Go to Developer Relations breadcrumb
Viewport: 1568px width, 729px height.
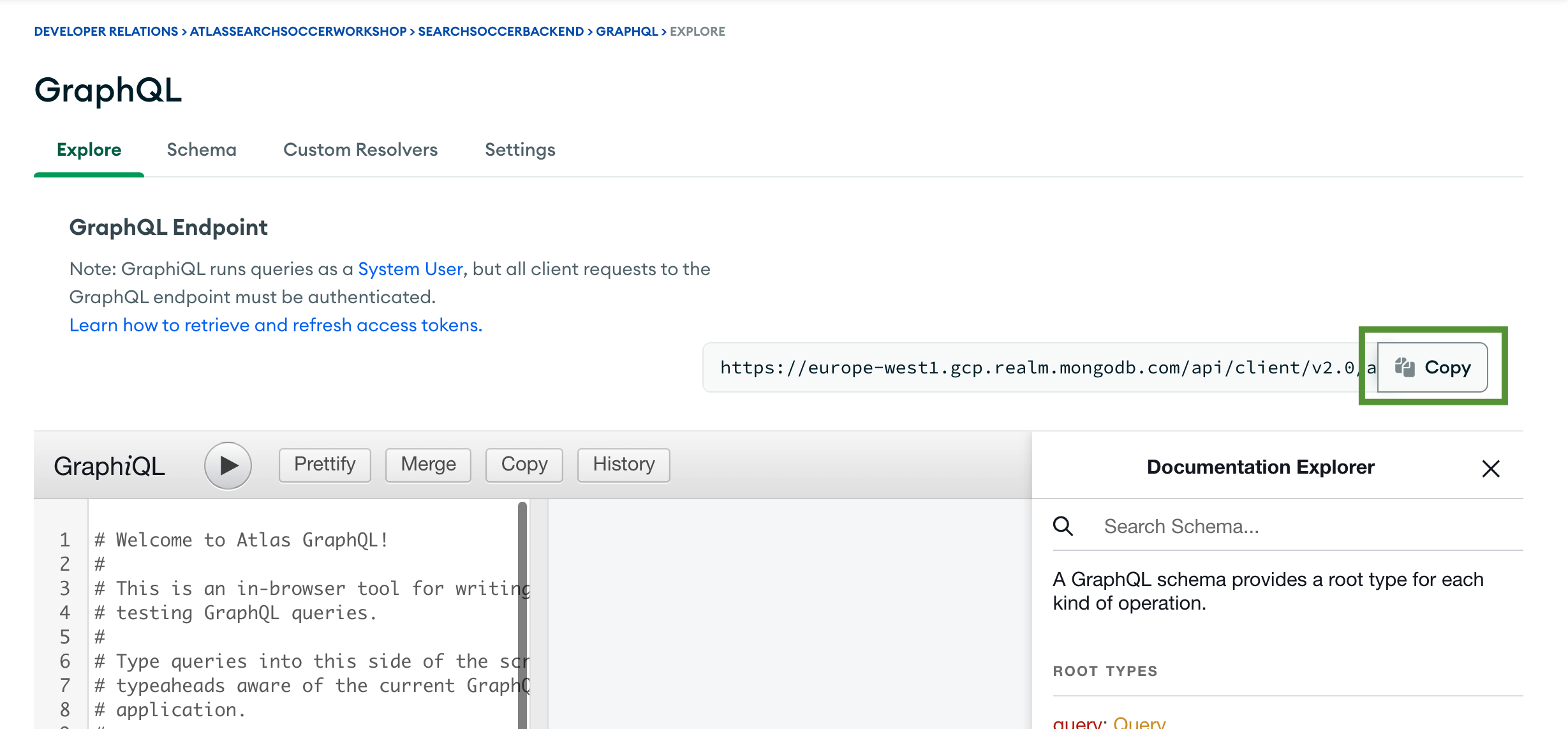pyautogui.click(x=106, y=31)
